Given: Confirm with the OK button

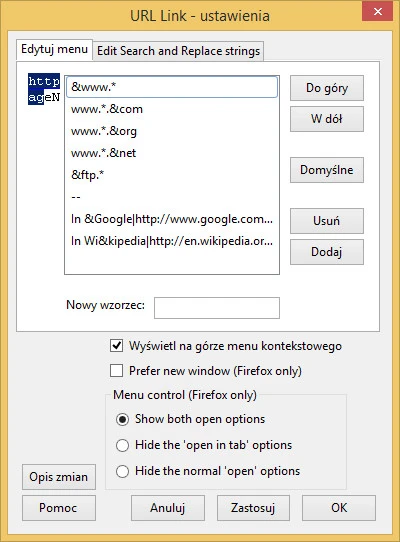Looking at the screenshot, I should pos(339,508).
